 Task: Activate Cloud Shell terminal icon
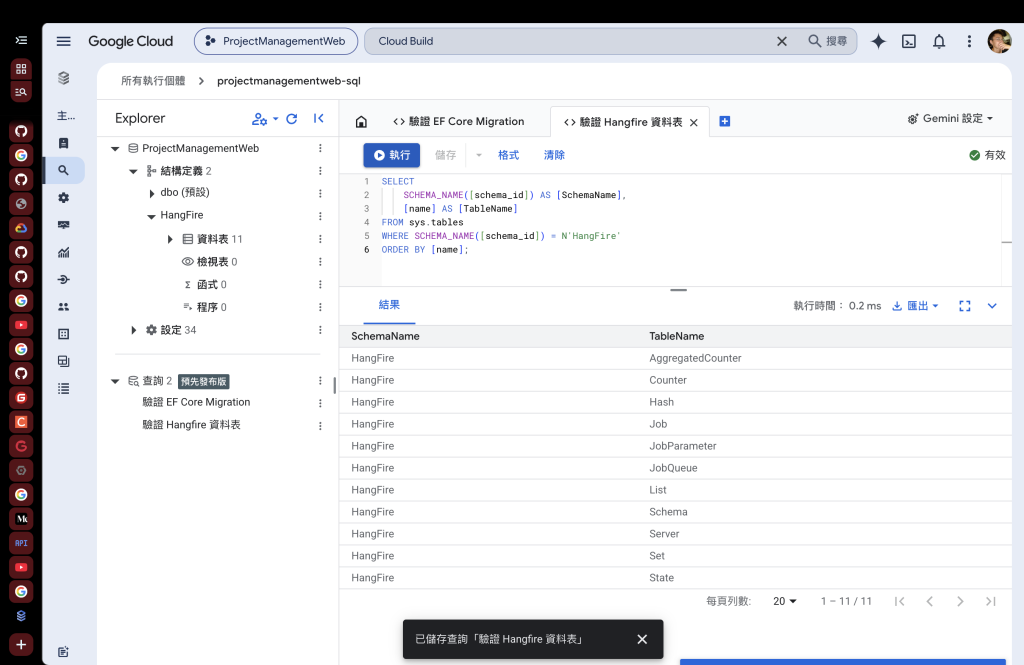tap(908, 41)
